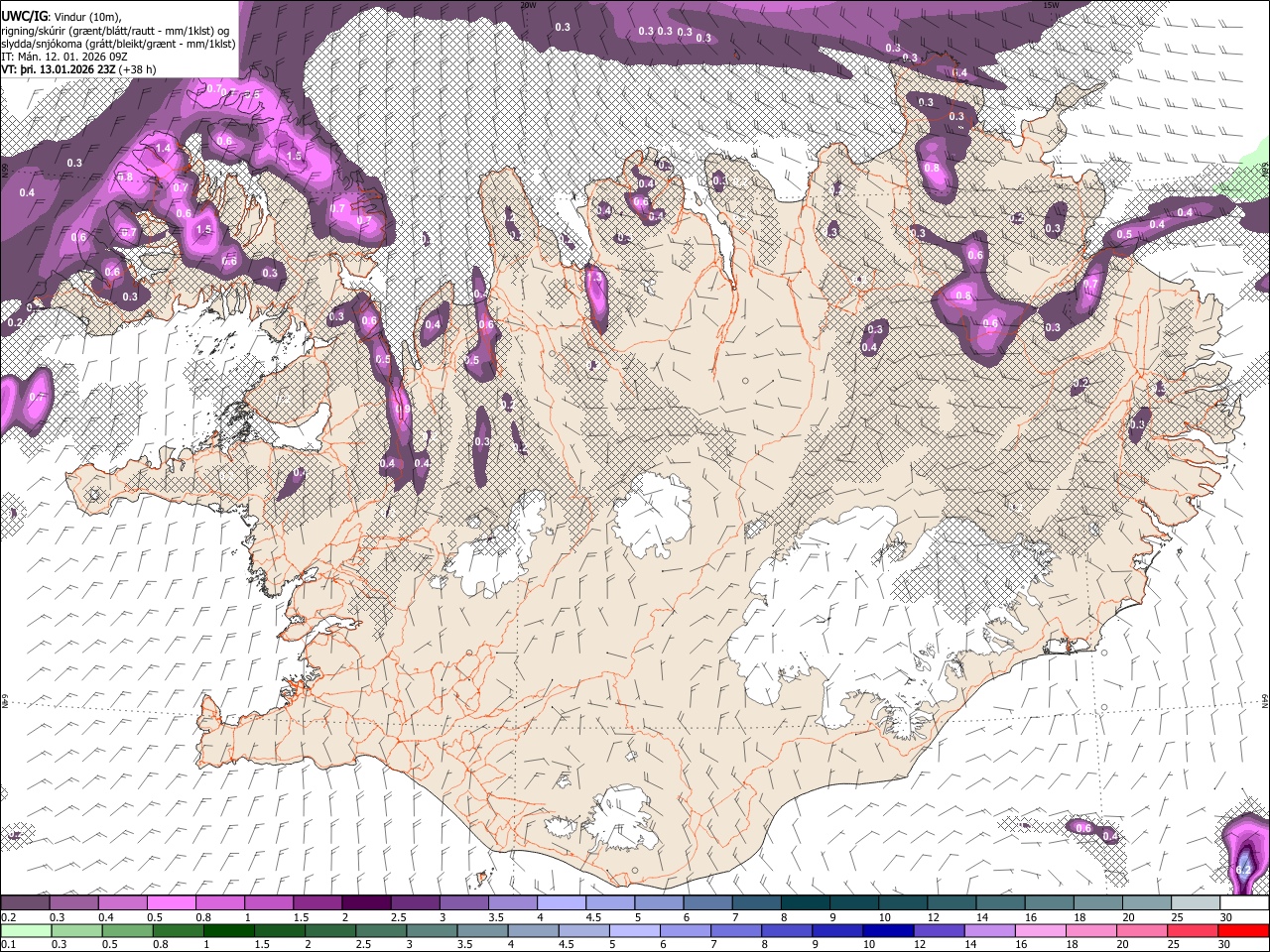Select snow legend swatch between 0.2 and 0.3
Viewport: 1270px width, 952px height.
tap(24, 903)
